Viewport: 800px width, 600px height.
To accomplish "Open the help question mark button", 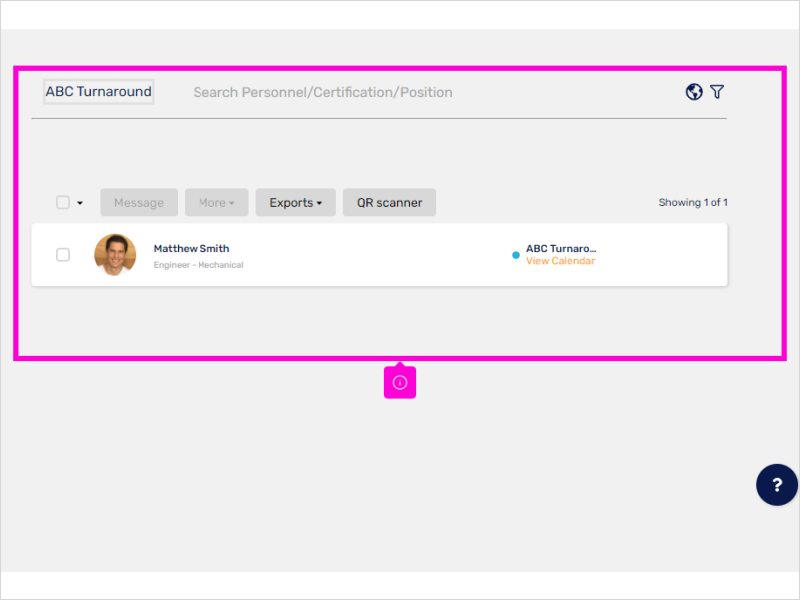I will tap(777, 485).
